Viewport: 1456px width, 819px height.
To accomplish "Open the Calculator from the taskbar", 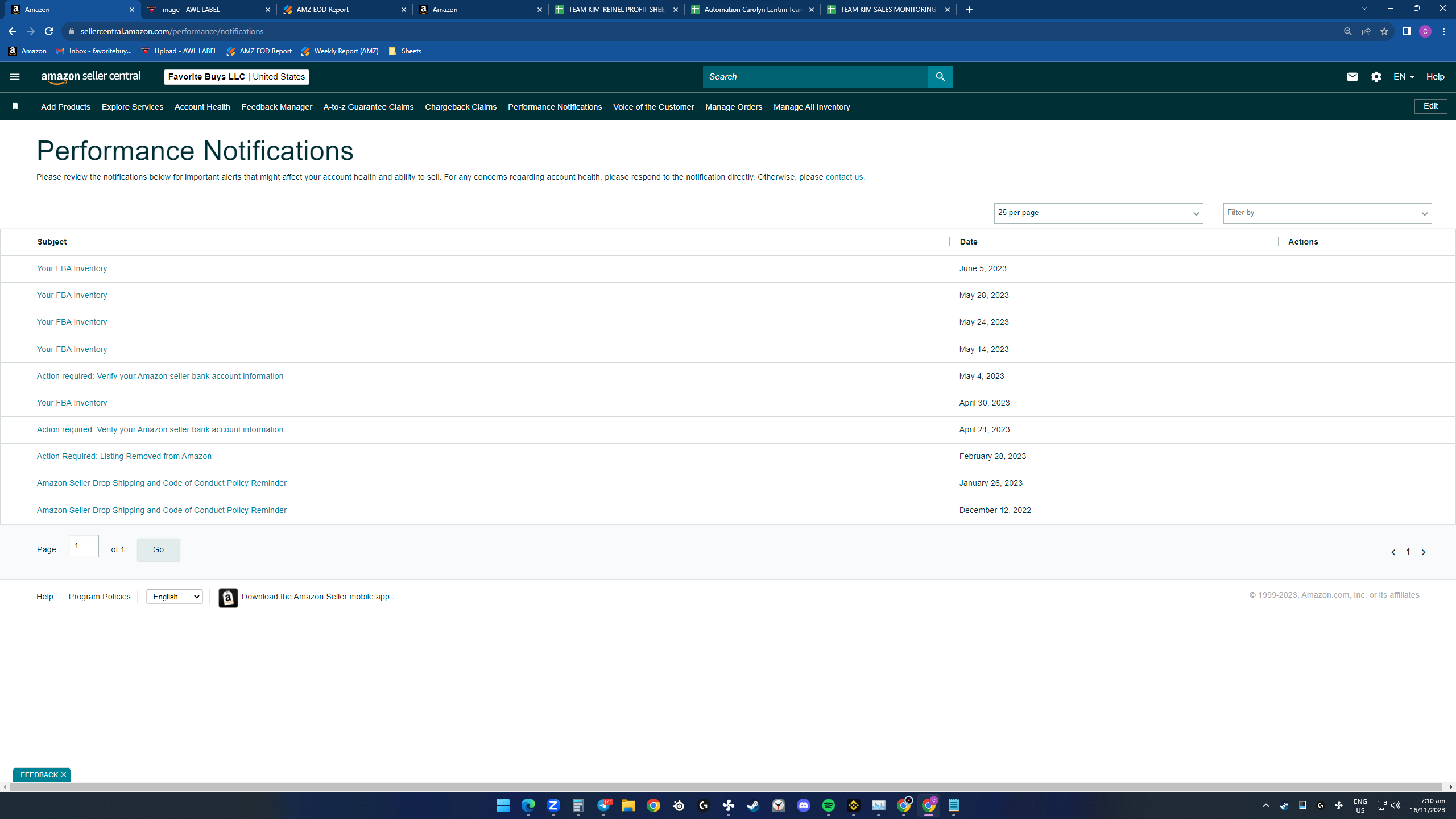I will tap(578, 805).
